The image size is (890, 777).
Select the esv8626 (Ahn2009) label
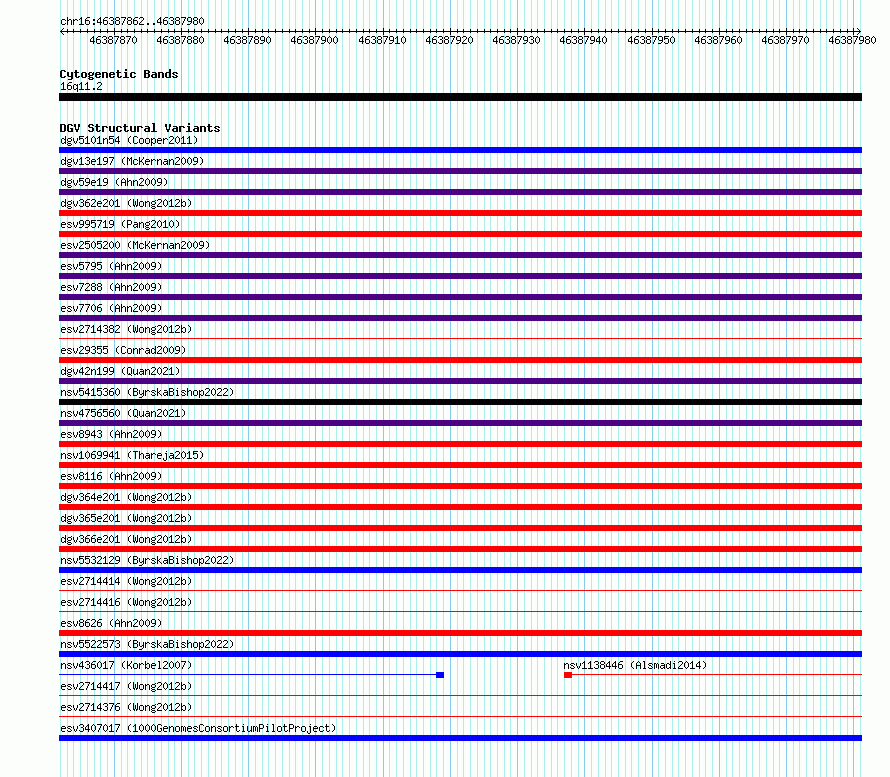(x=111, y=623)
